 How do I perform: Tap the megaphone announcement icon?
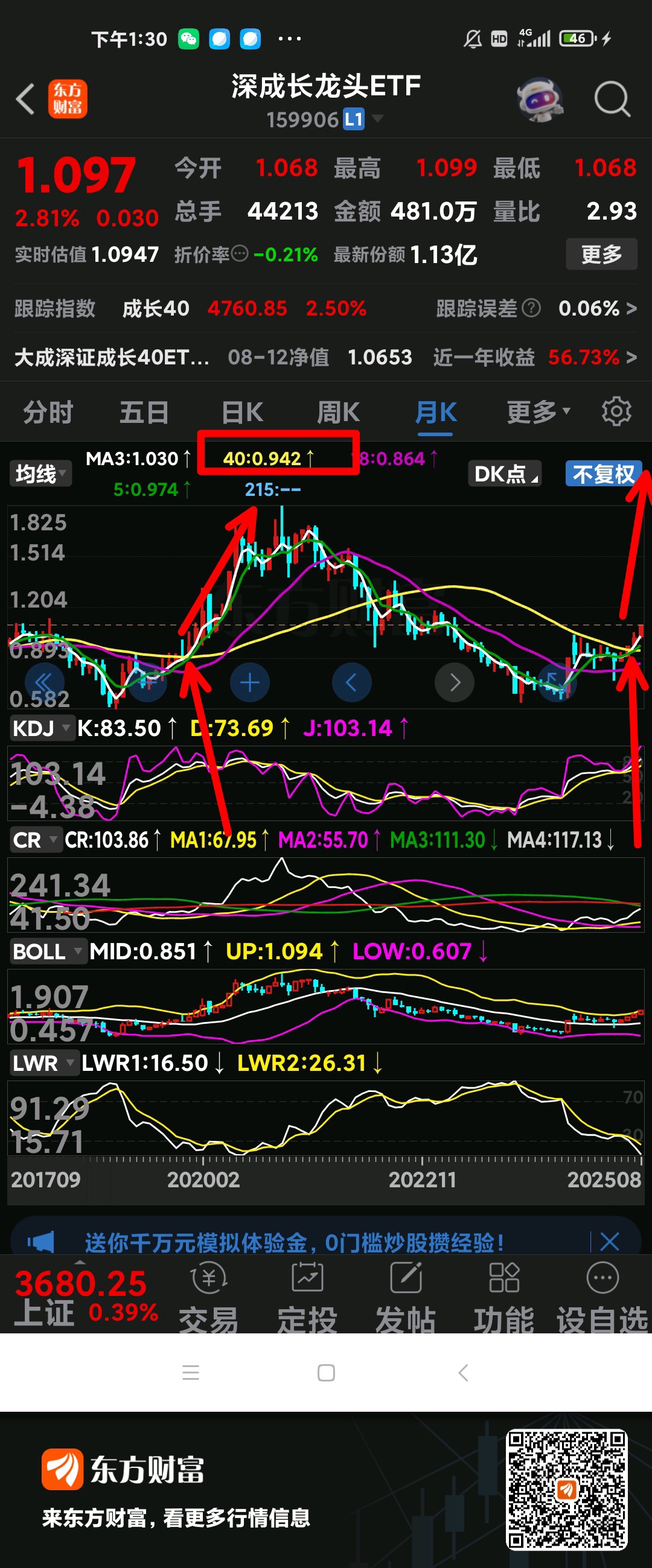(42, 1241)
